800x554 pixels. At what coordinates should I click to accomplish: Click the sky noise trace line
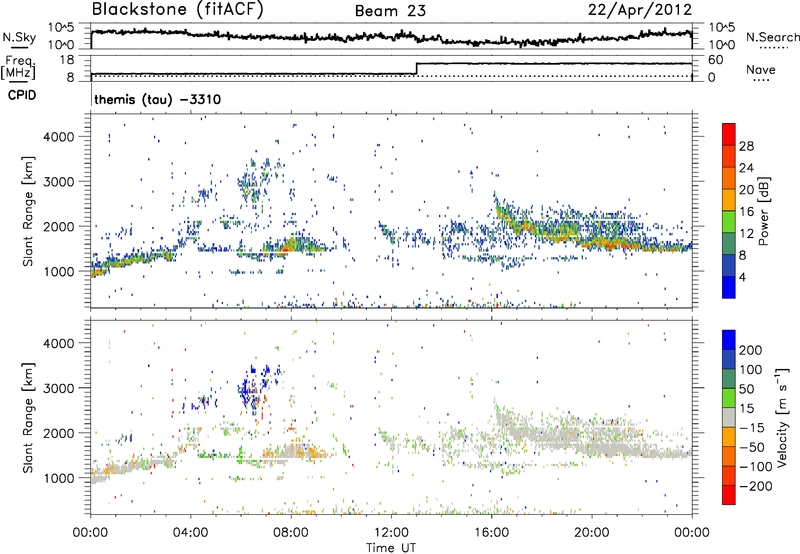[391, 37]
